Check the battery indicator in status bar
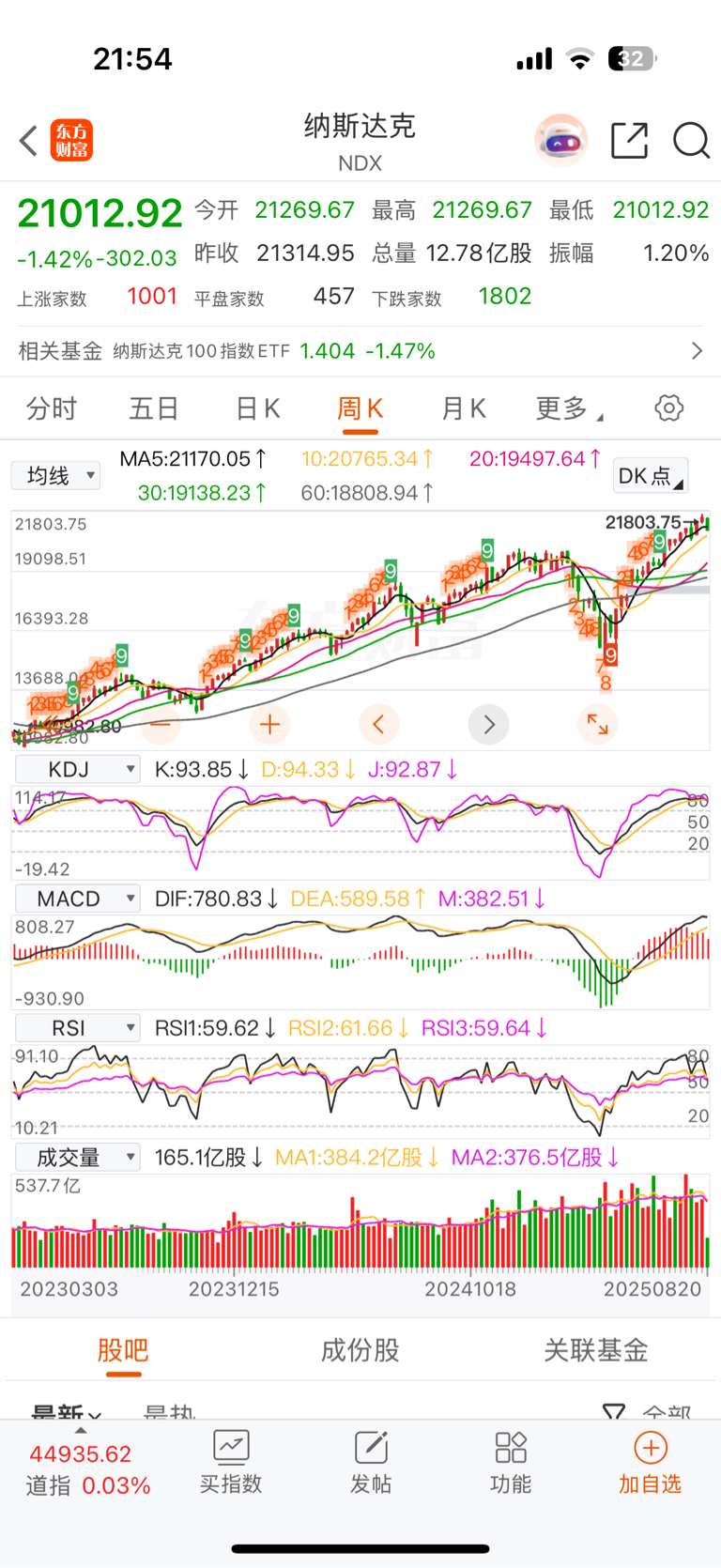The width and height of the screenshot is (721, 1568). (x=632, y=59)
